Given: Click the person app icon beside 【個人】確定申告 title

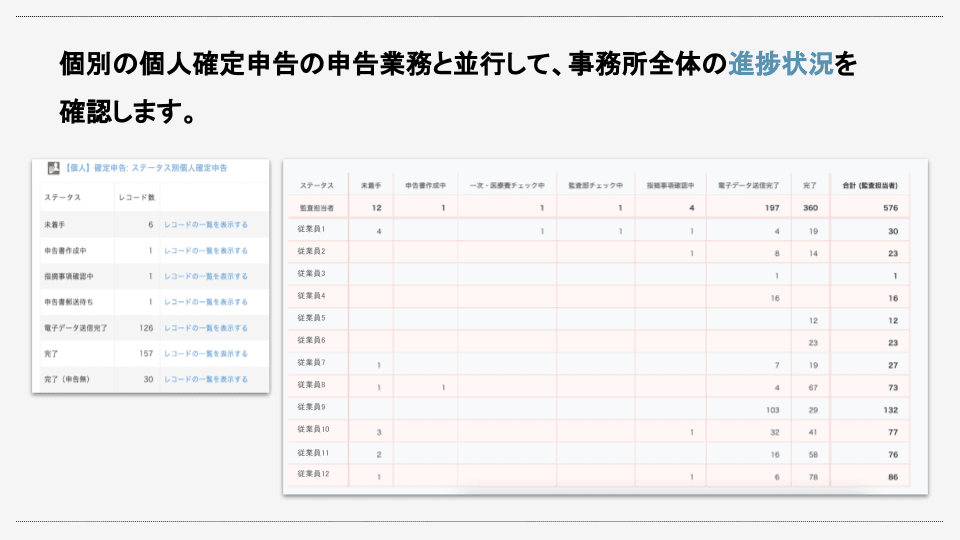Looking at the screenshot, I should pos(54,168).
